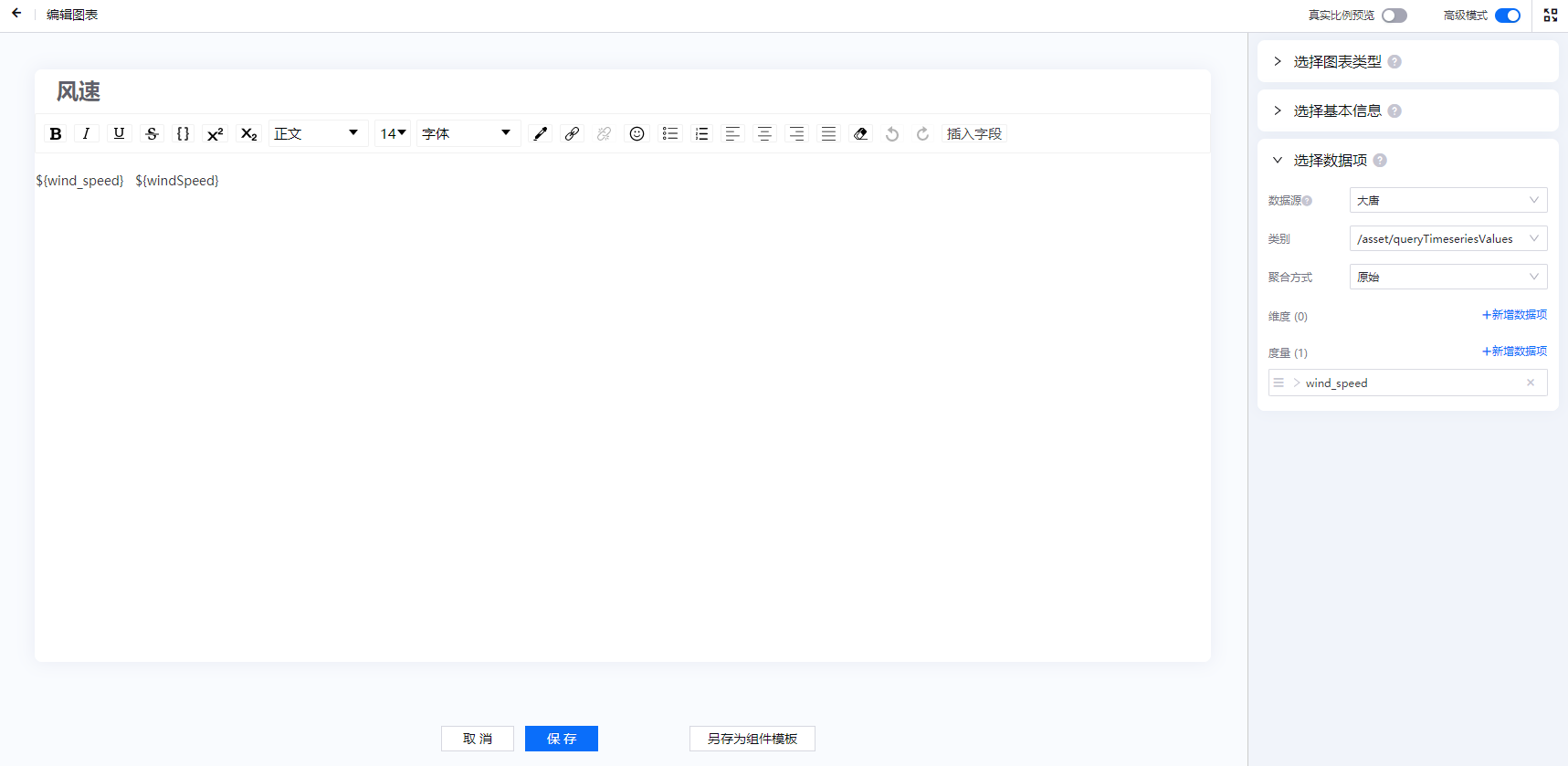This screenshot has height=766, width=1568.
Task: Open the emoji picker
Action: coord(637,134)
